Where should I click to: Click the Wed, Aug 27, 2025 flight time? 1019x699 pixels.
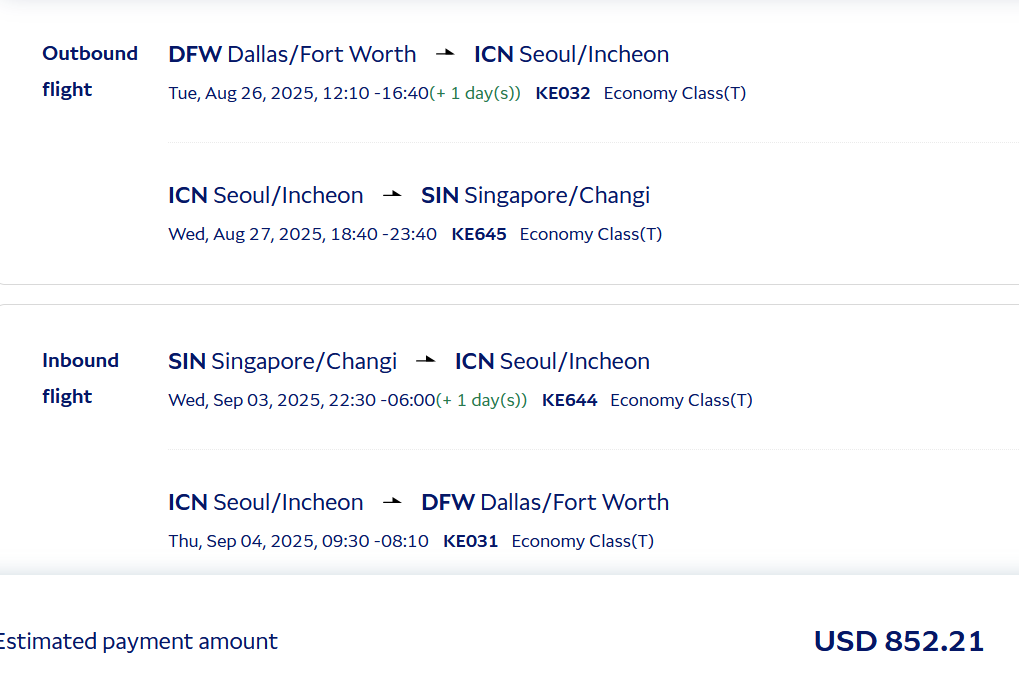click(x=302, y=234)
